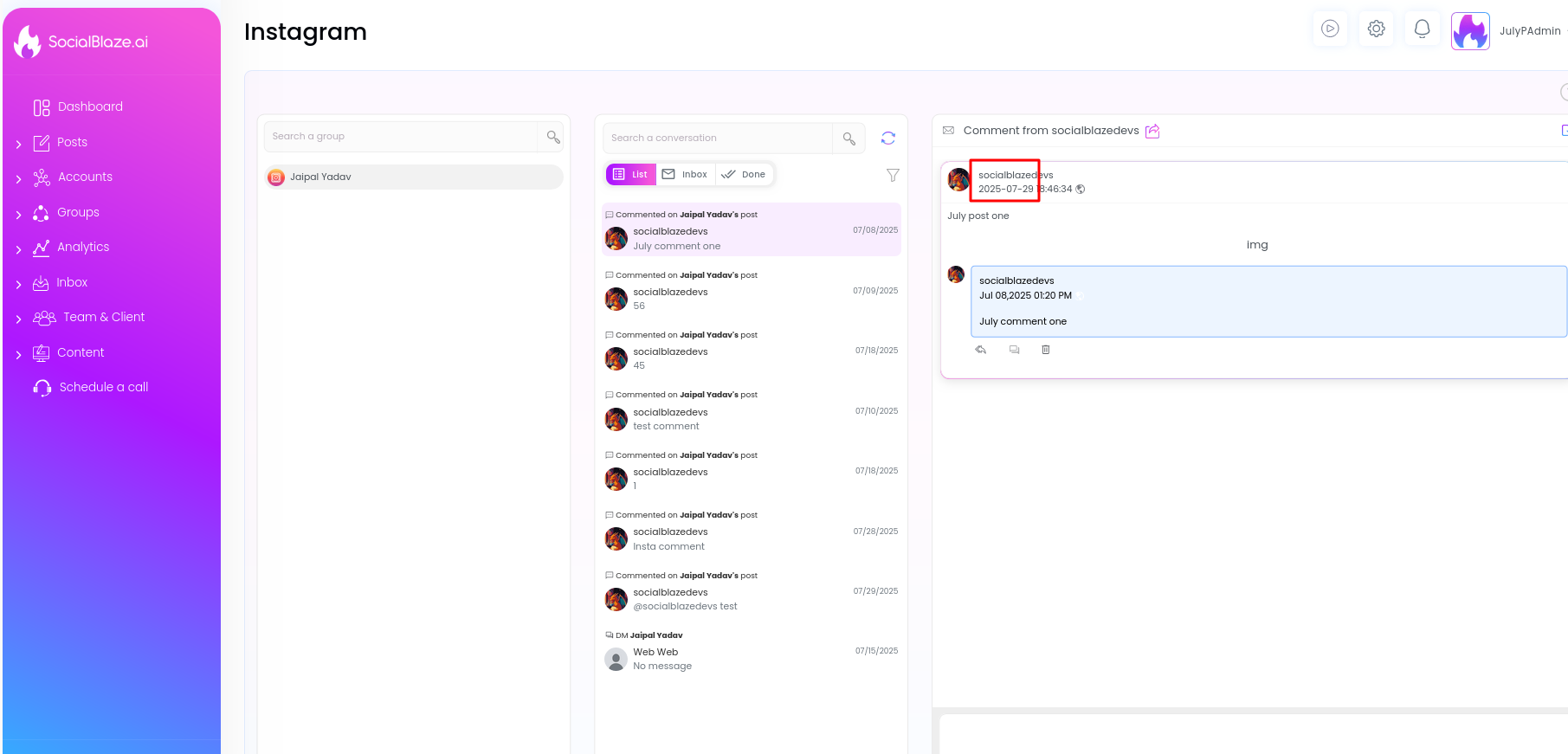
Task: Click the Team & Client people icon
Action: (44, 318)
